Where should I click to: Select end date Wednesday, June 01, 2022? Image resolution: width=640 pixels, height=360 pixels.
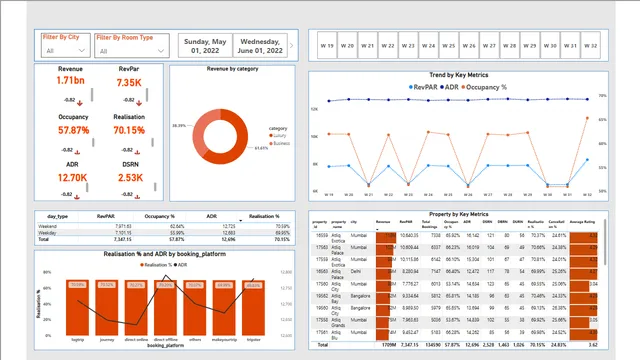[x=260, y=46]
